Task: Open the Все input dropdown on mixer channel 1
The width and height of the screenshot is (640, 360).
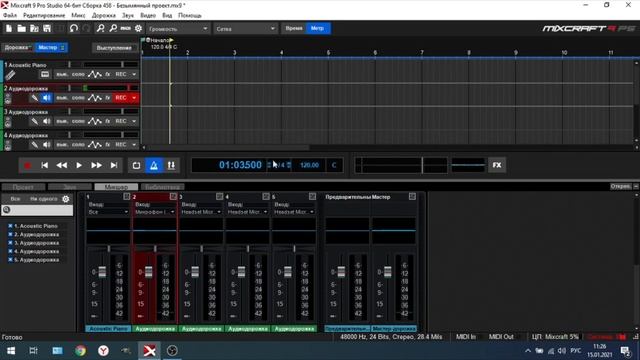Action: coord(108,212)
